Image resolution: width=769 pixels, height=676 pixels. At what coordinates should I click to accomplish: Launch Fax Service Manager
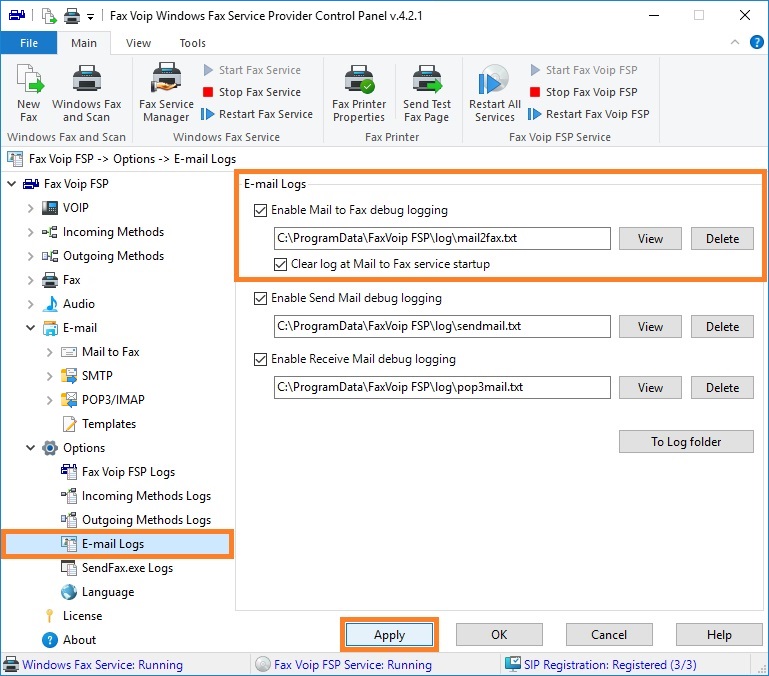(166, 93)
